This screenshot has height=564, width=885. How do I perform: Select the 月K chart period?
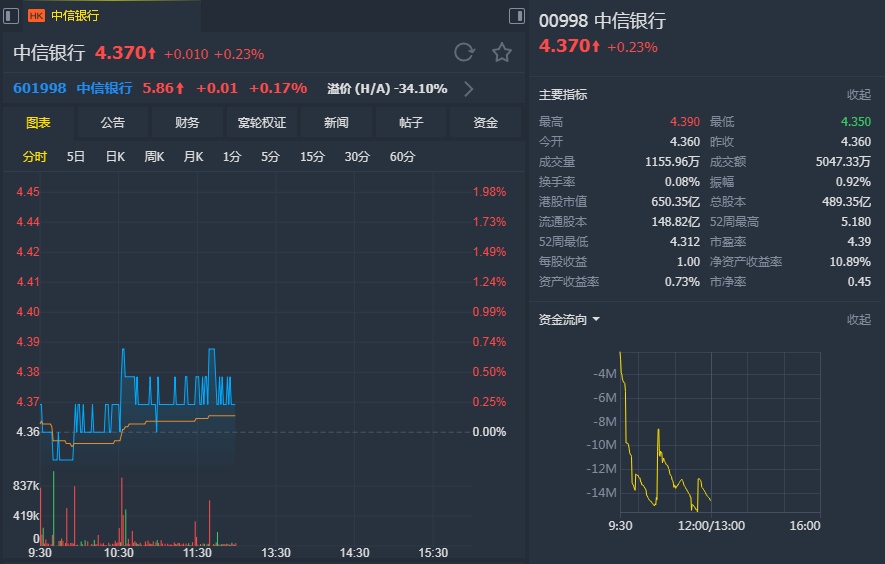(x=193, y=157)
